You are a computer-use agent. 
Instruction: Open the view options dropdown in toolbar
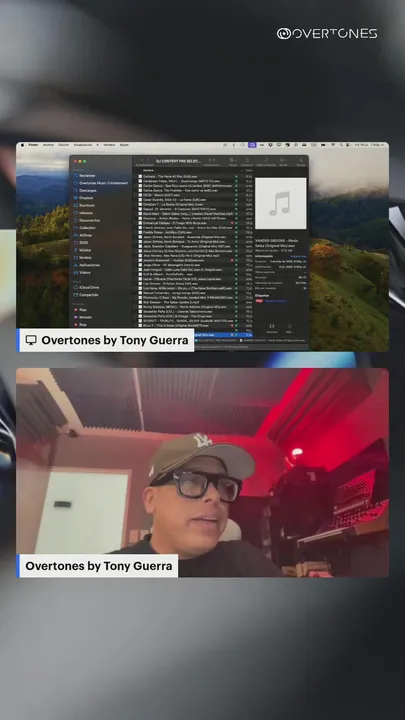(x=211, y=160)
